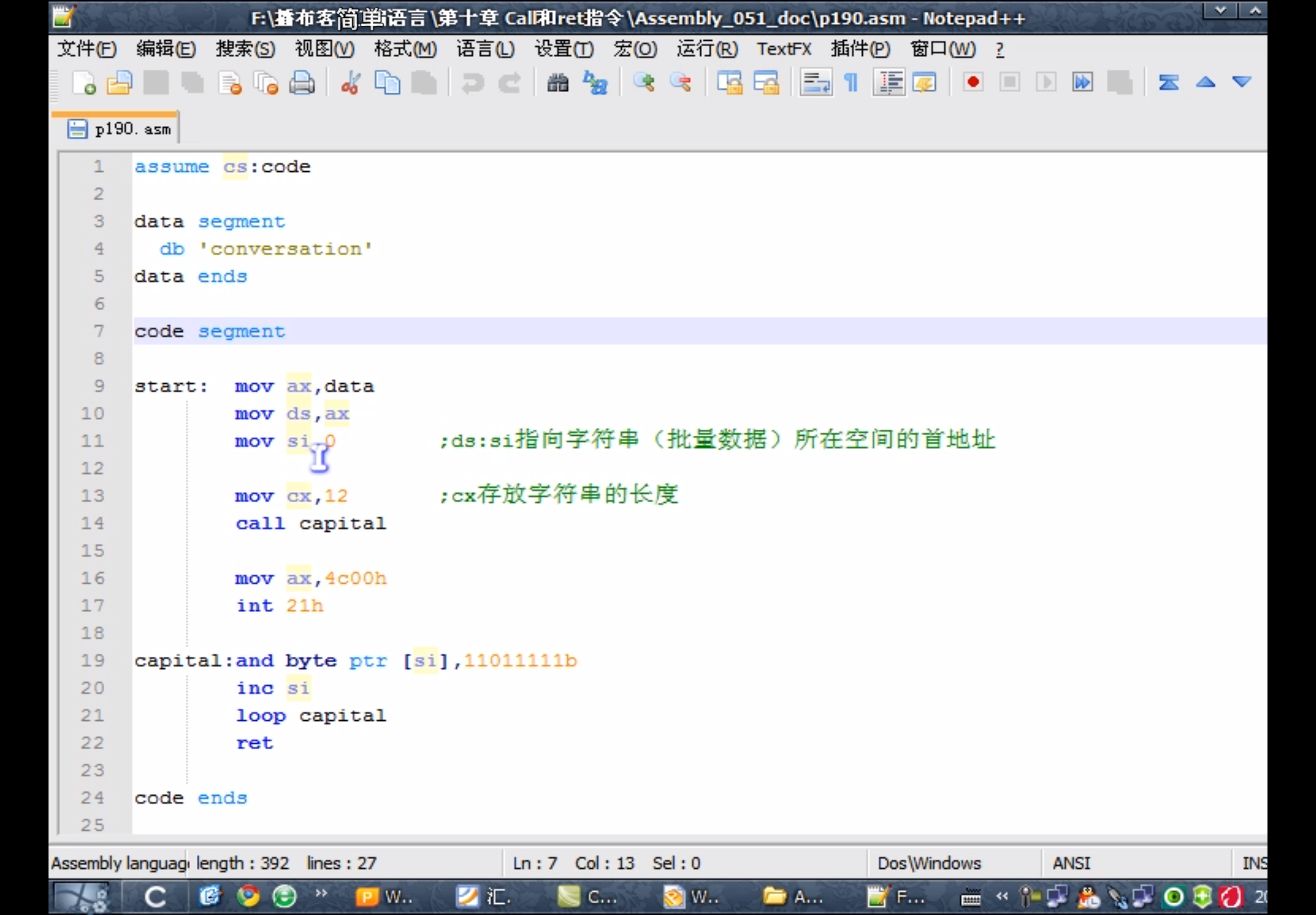1316x915 pixels.
Task: Click the Save All toolbar icon
Action: (x=192, y=83)
